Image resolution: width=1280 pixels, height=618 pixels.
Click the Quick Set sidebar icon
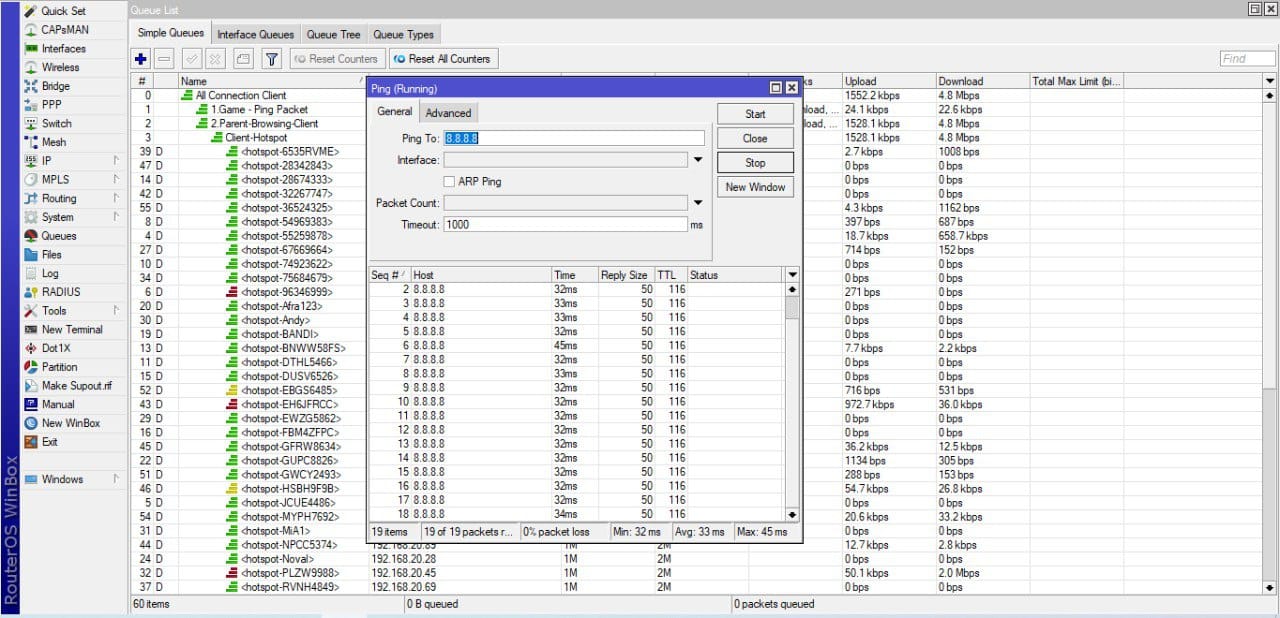(31, 11)
